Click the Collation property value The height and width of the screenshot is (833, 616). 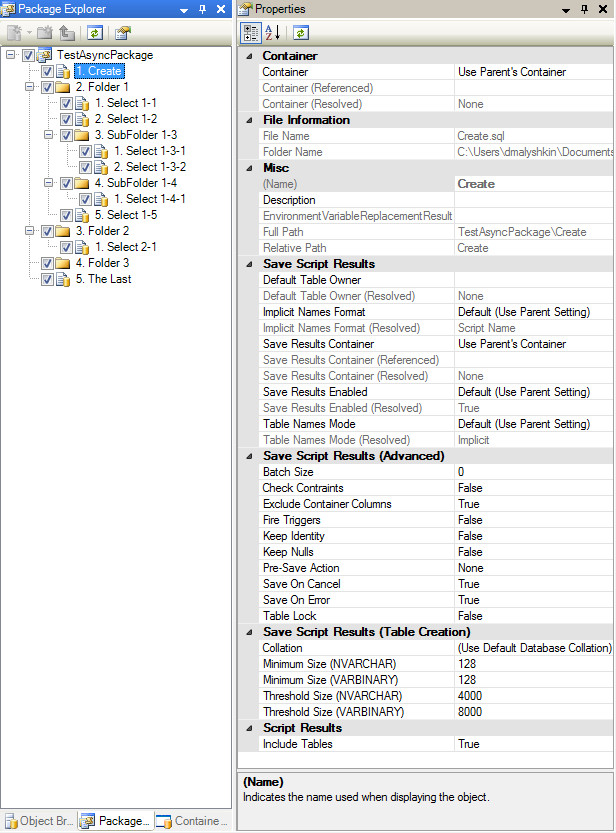point(534,648)
